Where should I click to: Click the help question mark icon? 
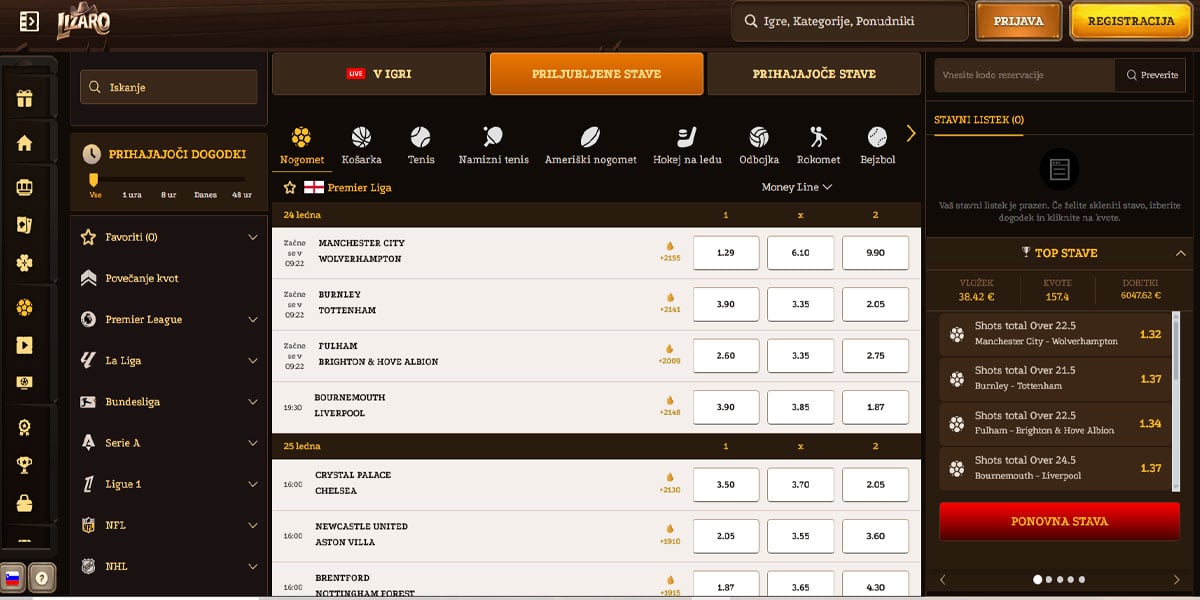[42, 578]
